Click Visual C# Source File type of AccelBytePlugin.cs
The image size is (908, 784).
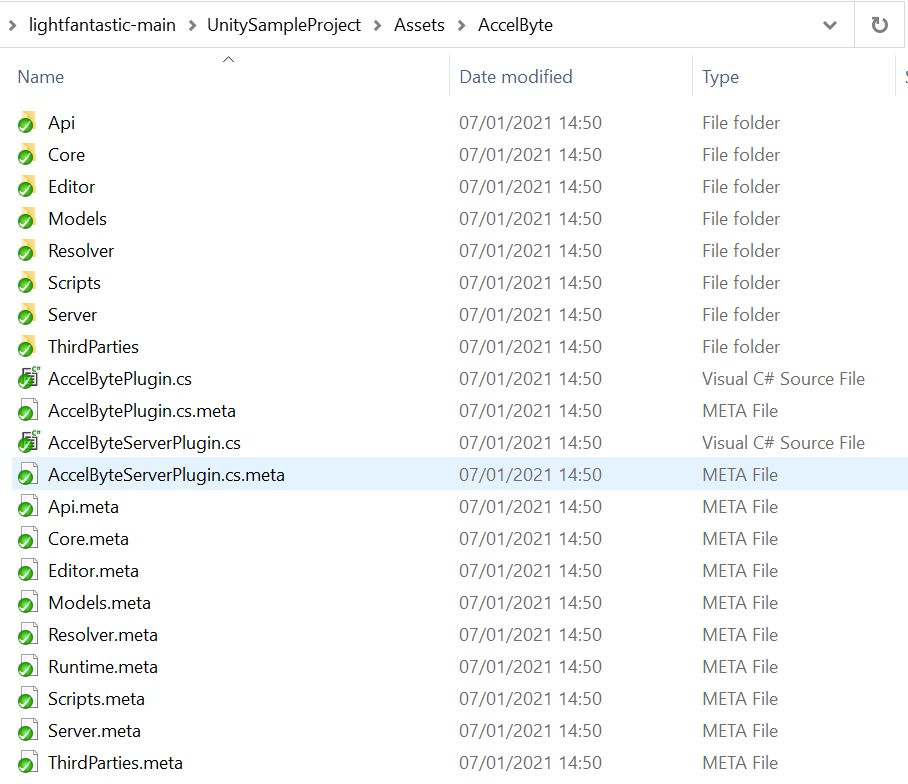(x=783, y=379)
